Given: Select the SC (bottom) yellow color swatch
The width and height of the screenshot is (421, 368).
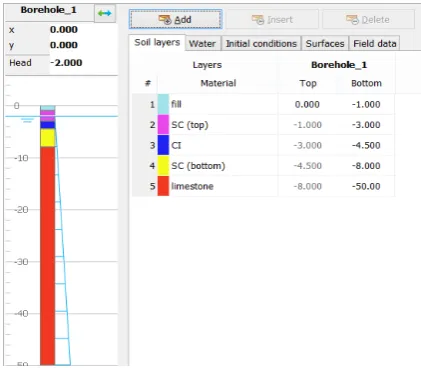Looking at the screenshot, I should click(x=163, y=166).
